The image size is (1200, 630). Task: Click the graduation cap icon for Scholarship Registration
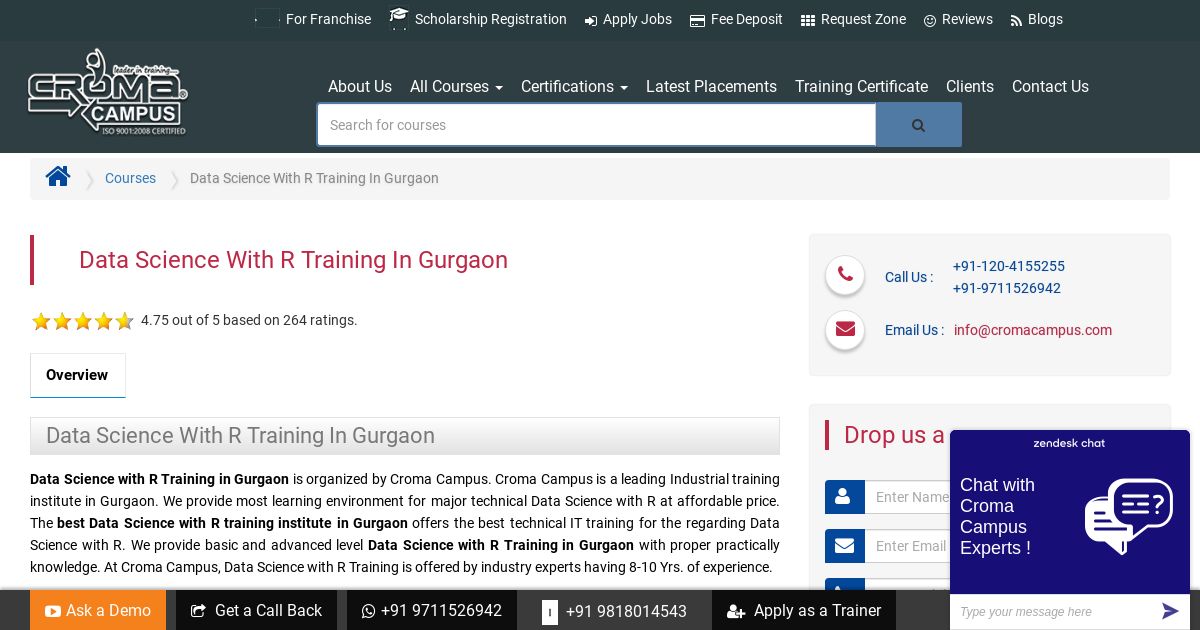(399, 18)
